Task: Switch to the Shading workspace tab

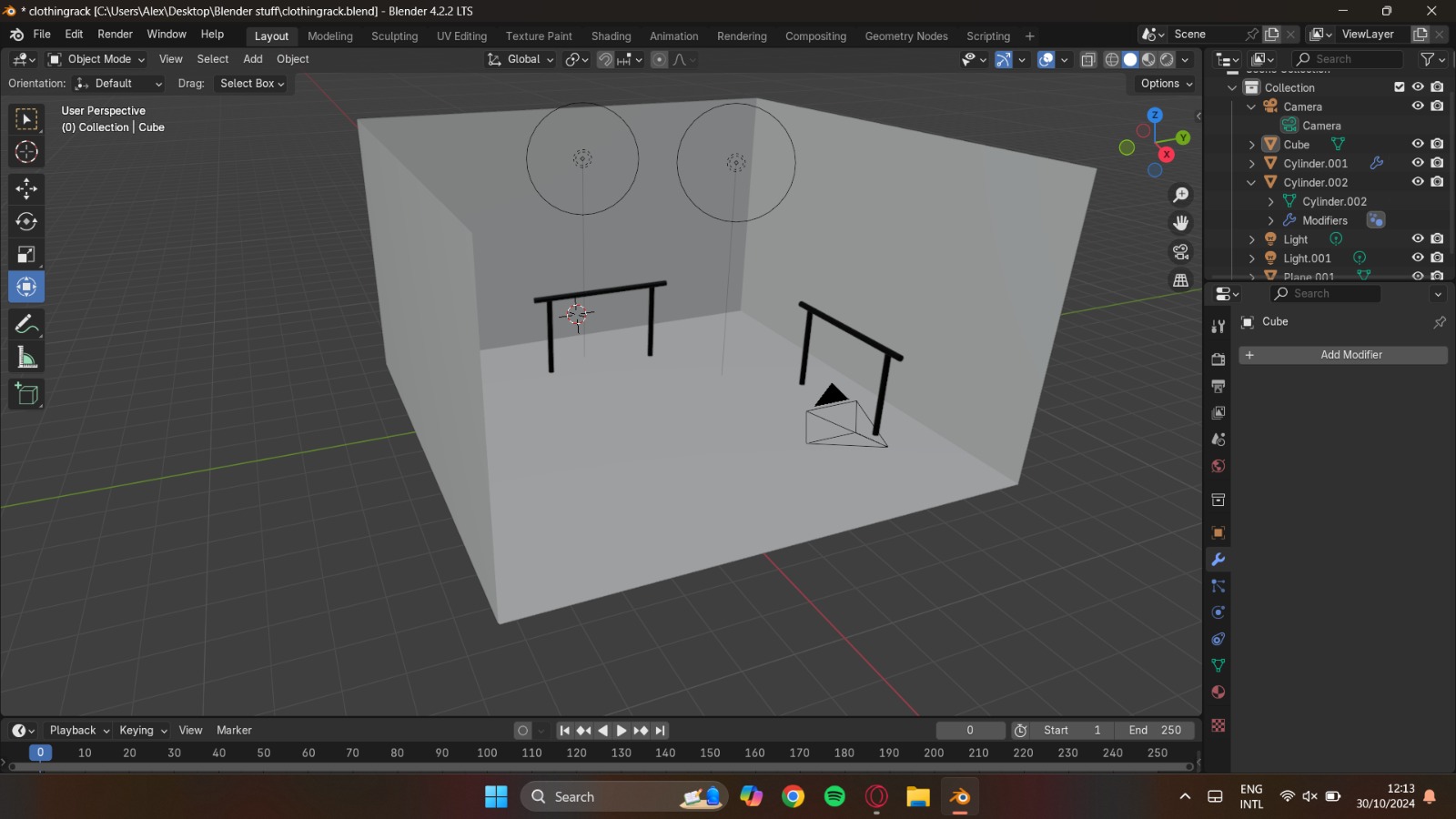Action: pyautogui.click(x=611, y=36)
